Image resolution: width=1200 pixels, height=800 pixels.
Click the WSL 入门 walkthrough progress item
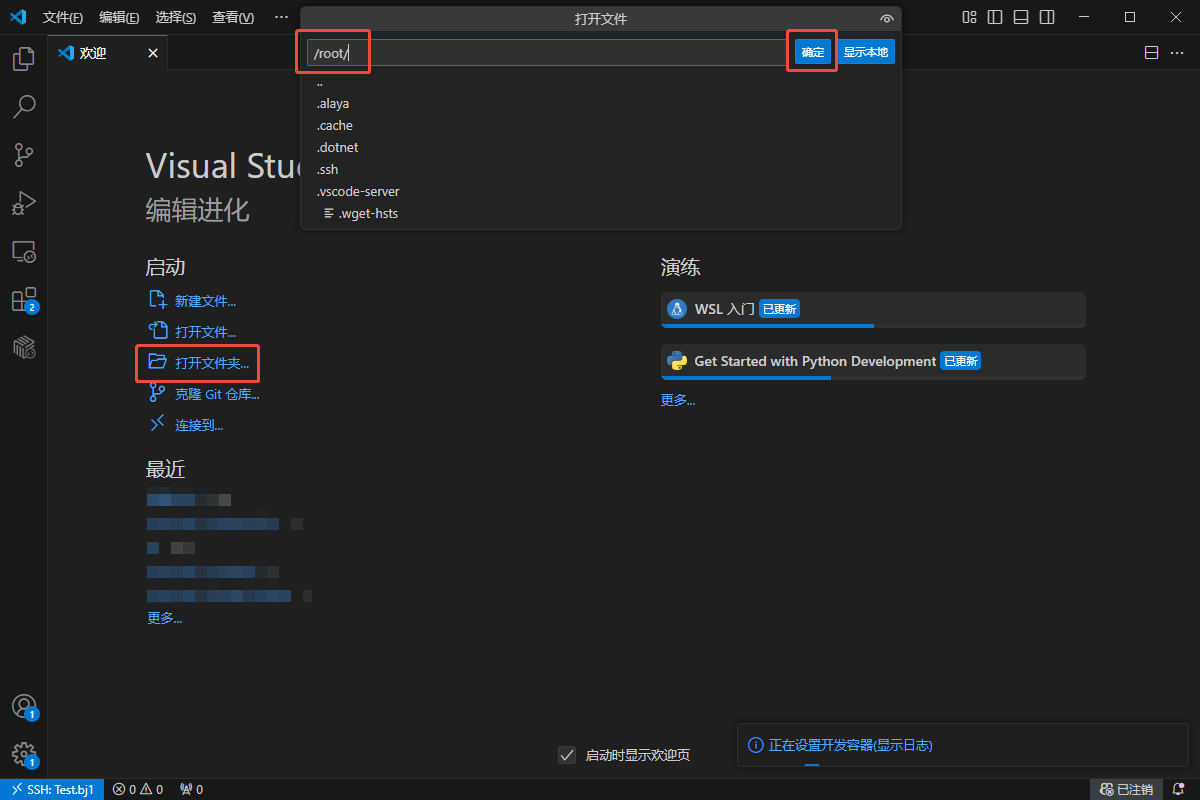[x=872, y=309]
